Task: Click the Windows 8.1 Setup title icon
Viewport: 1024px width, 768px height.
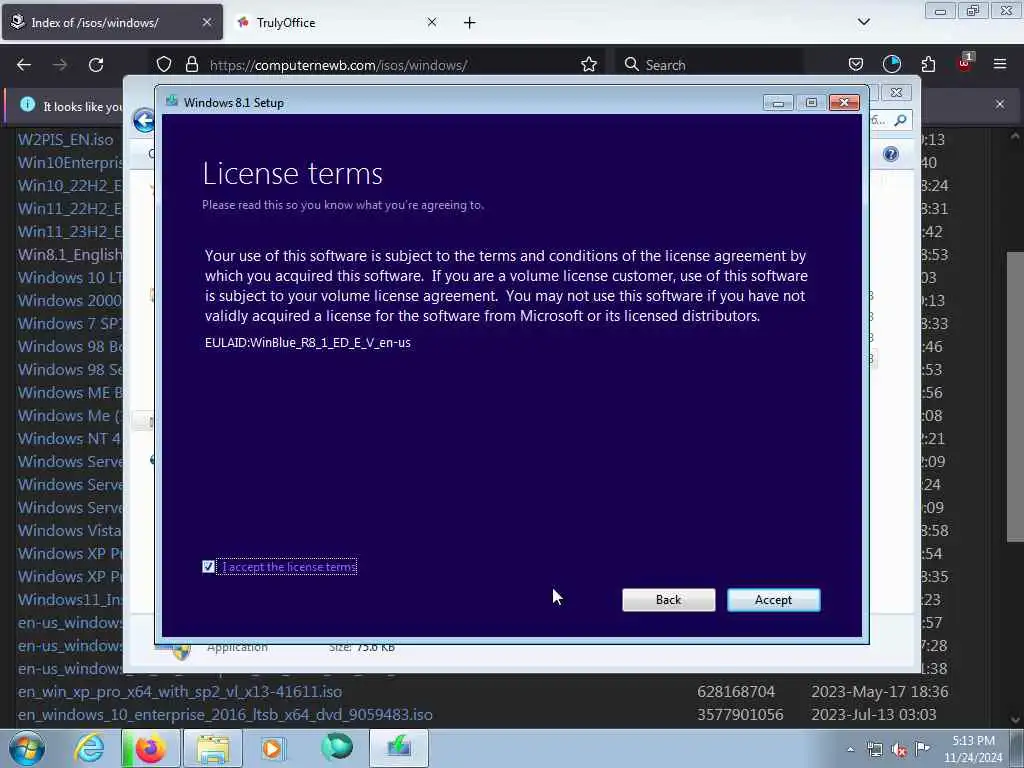Action: (172, 101)
